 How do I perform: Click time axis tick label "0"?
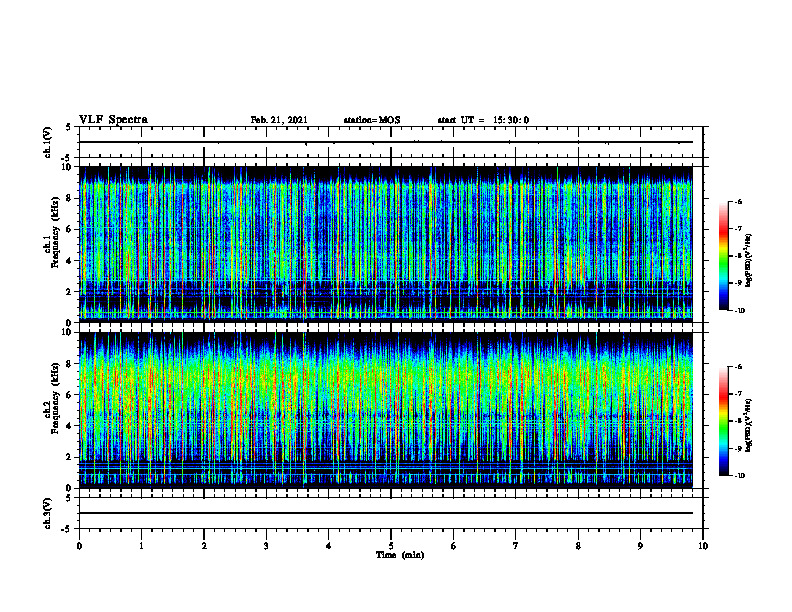(x=79, y=546)
